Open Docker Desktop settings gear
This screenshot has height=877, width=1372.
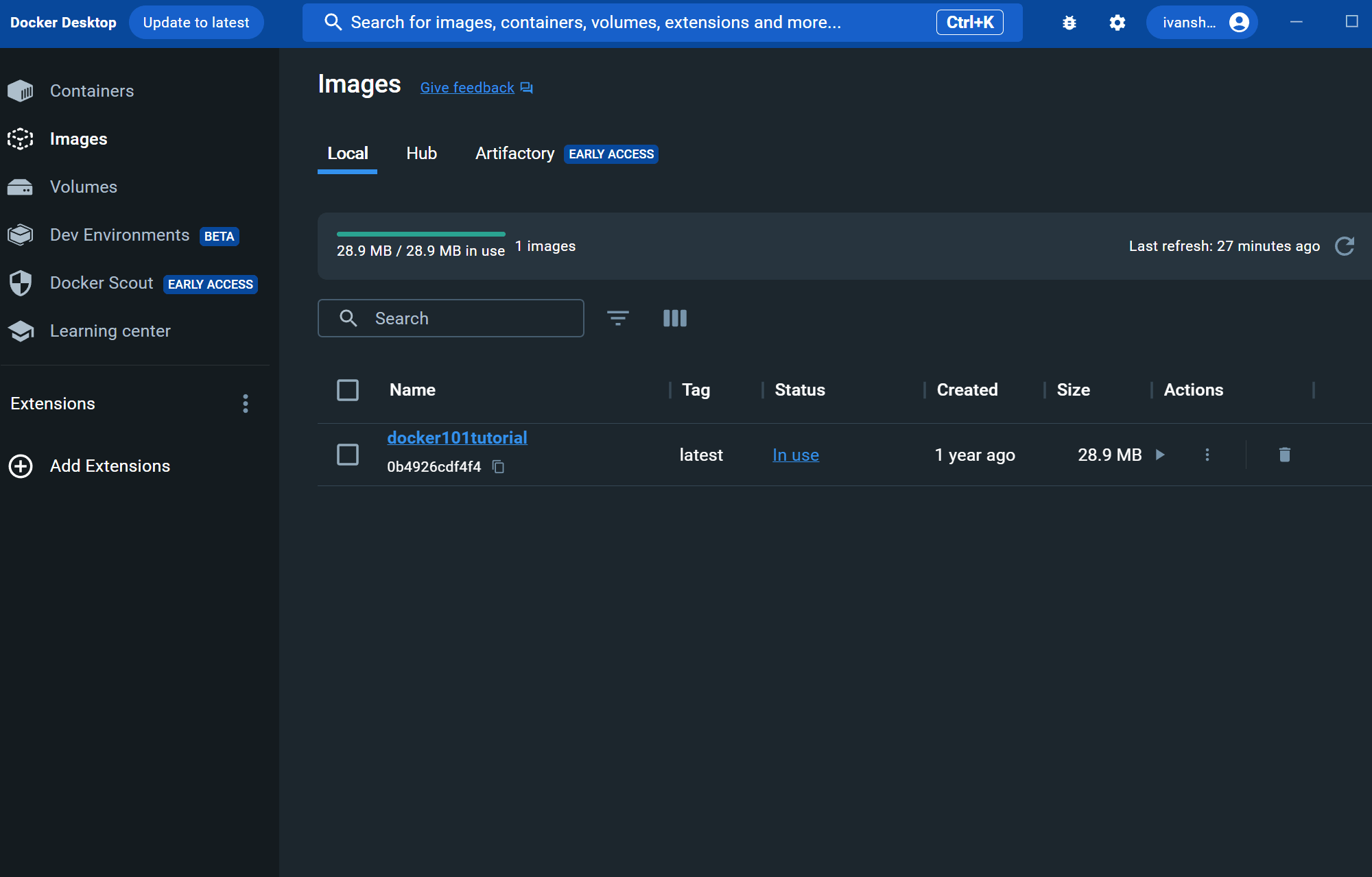coord(1116,22)
